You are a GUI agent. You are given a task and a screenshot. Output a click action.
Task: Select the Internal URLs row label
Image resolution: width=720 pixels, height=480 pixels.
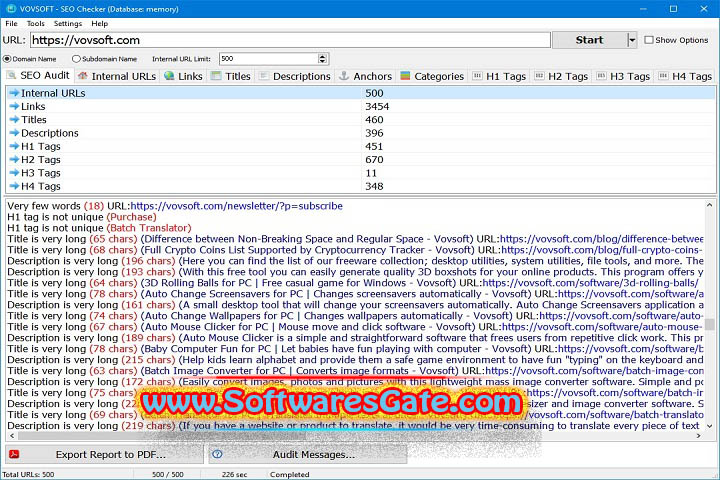point(53,93)
